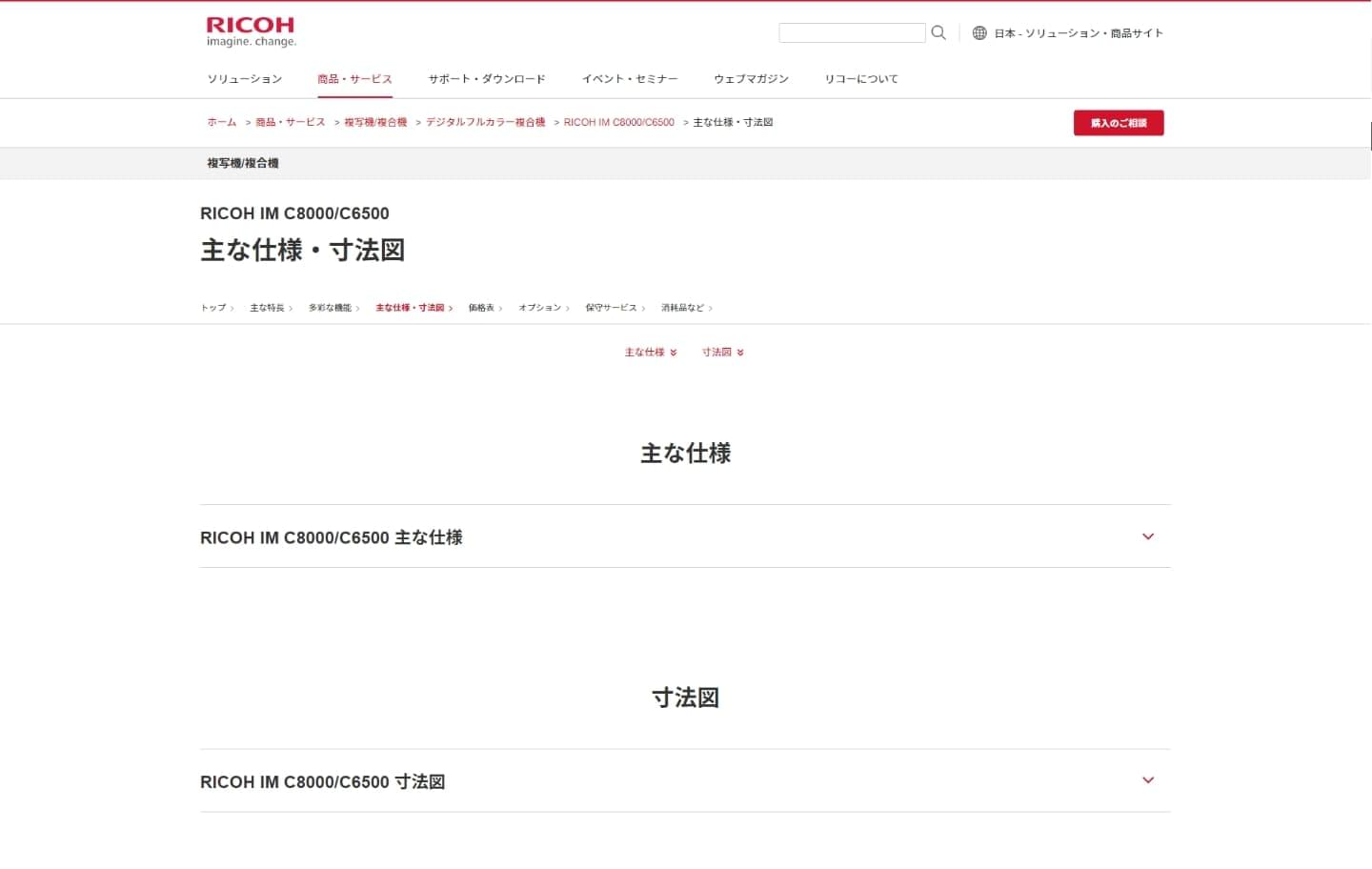Open デジタルフルカラー複合機 breadcrumb link
1372x869 pixels.
click(485, 123)
